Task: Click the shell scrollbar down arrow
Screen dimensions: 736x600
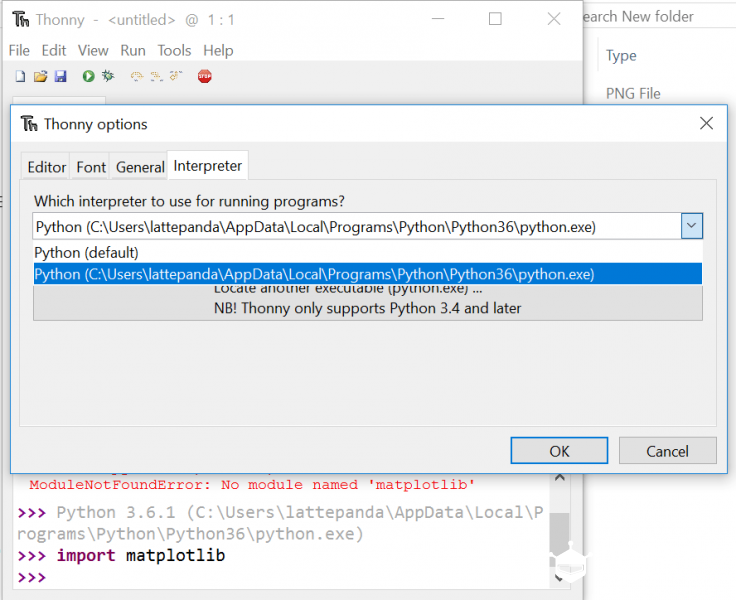Action: [560, 577]
